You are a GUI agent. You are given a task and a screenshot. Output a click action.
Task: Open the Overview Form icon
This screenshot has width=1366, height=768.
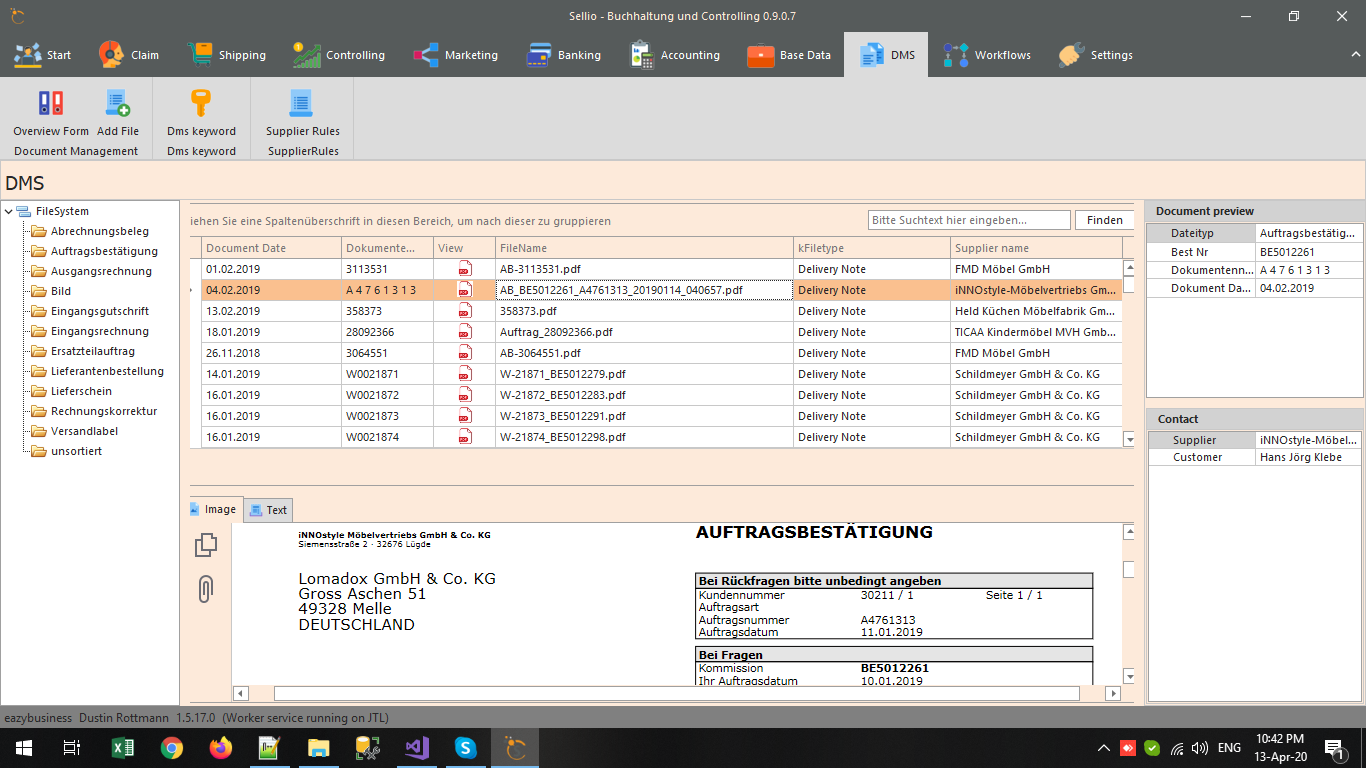(51, 104)
